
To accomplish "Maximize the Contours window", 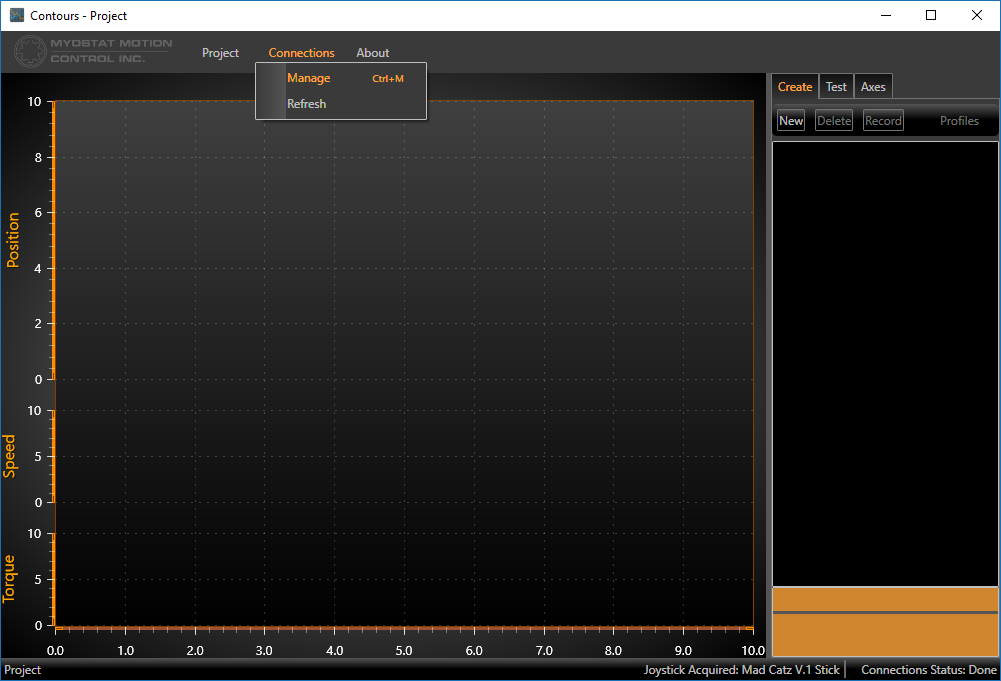I will pyautogui.click(x=931, y=15).
